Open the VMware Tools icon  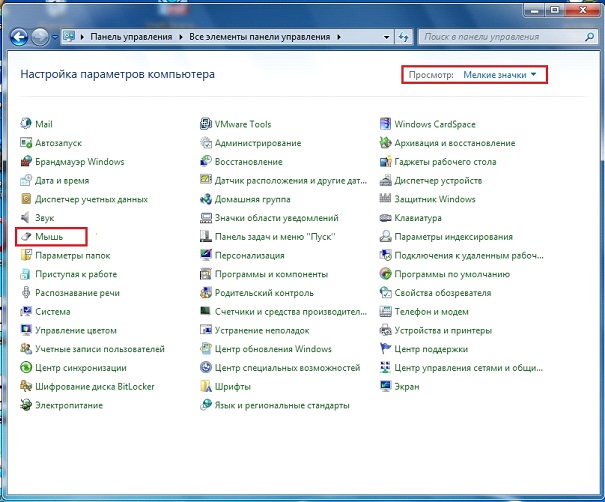click(x=206, y=124)
